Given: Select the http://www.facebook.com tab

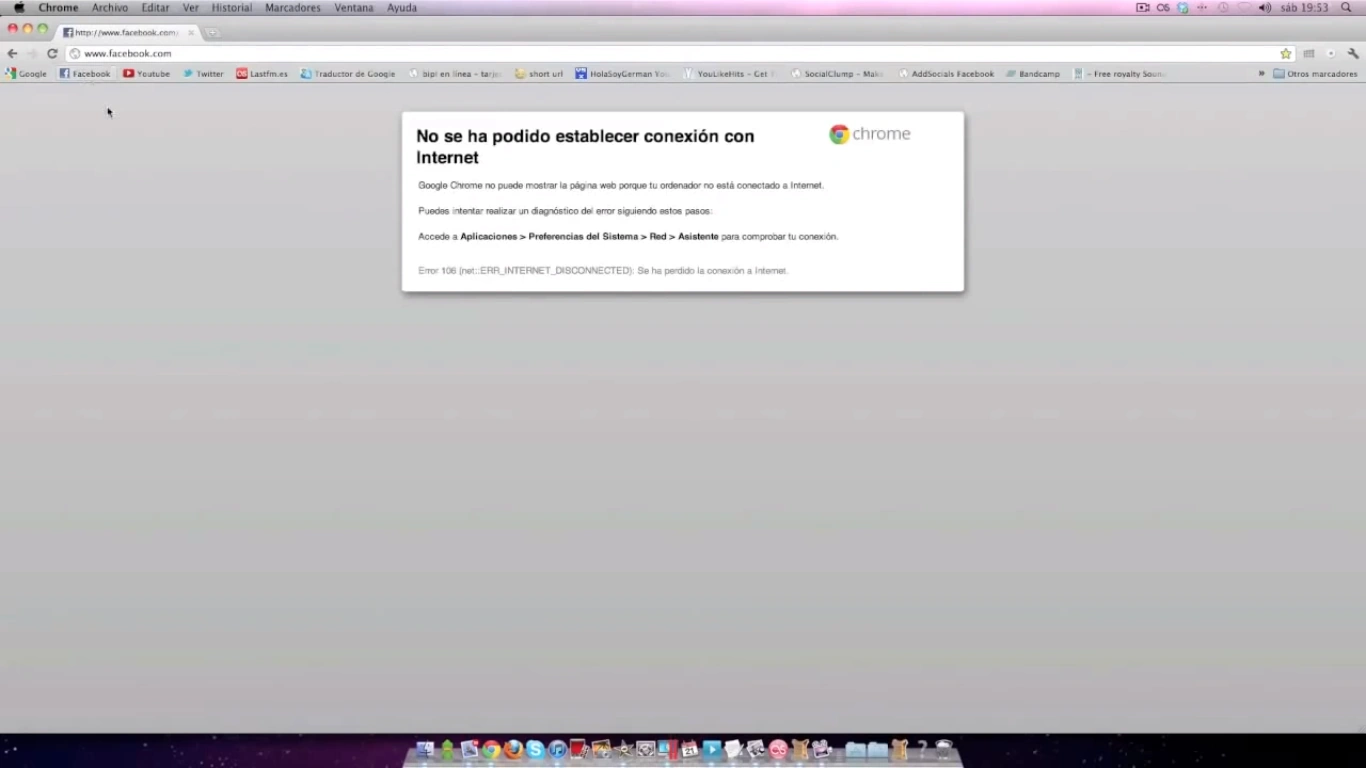Looking at the screenshot, I should point(126,32).
